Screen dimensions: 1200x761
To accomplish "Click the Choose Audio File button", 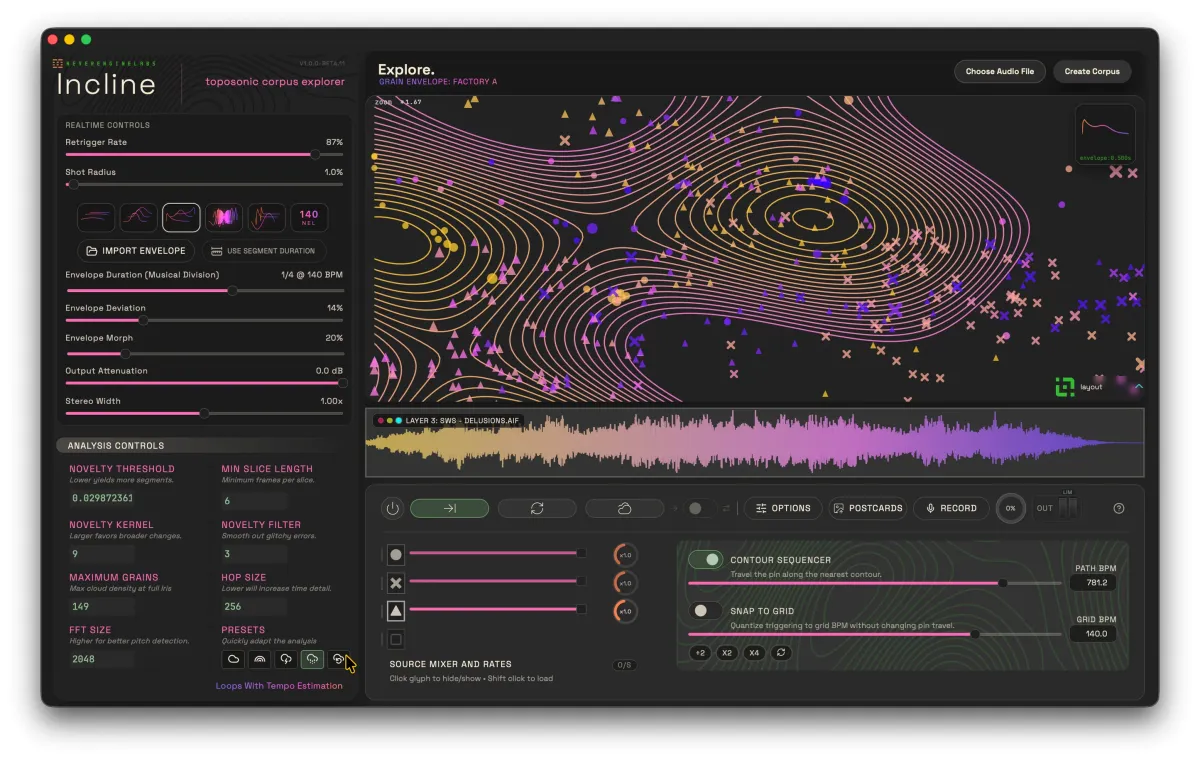I will pos(999,71).
